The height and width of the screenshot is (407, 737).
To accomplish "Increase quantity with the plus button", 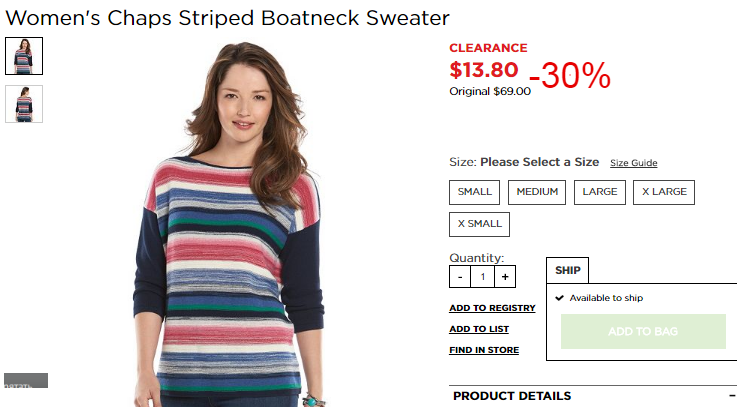I will [x=505, y=276].
